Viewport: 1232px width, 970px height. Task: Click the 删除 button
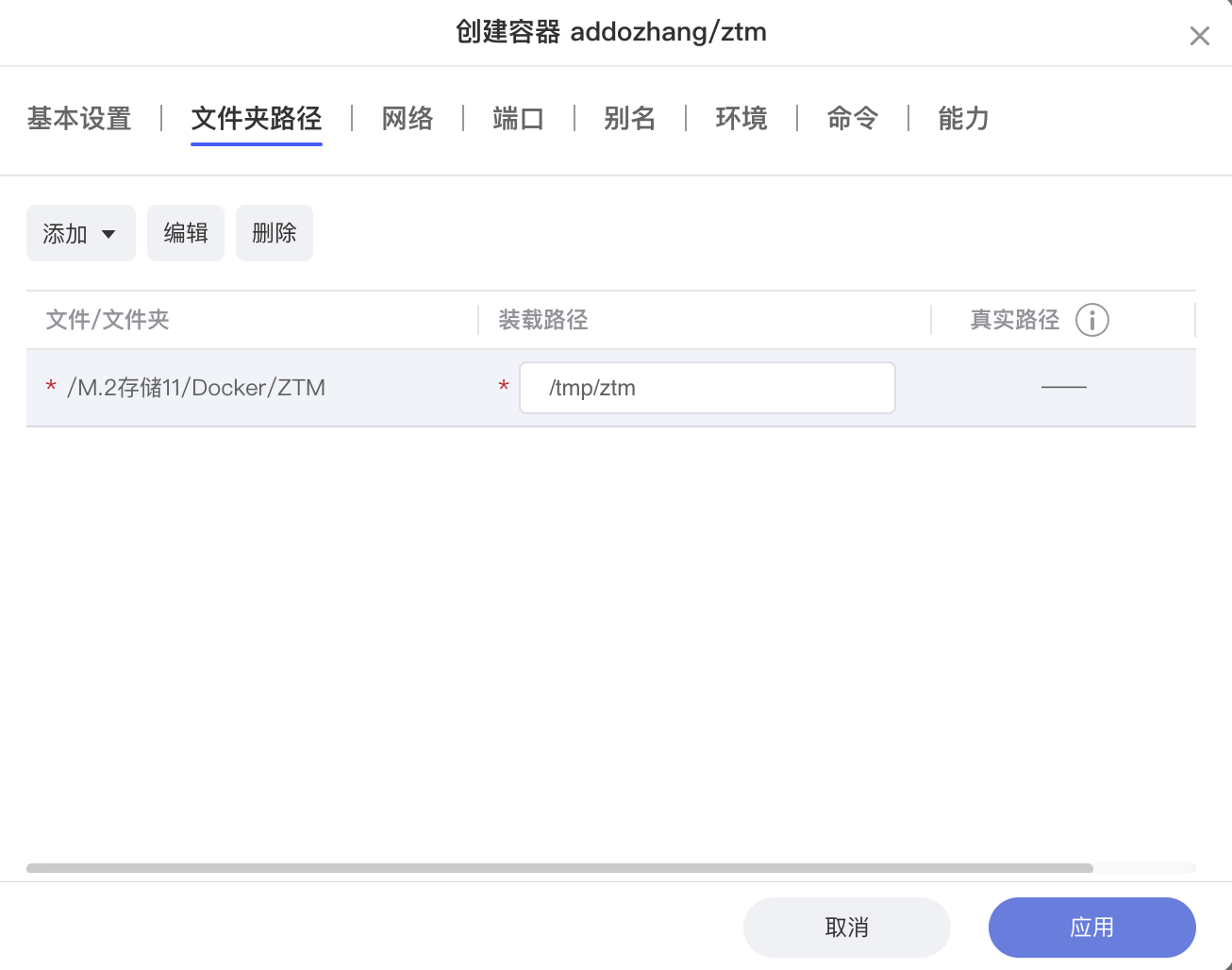(274, 233)
